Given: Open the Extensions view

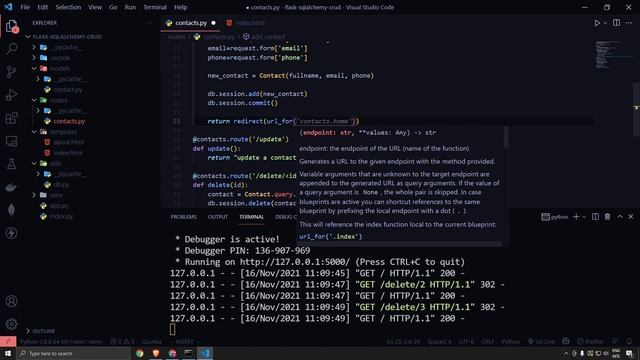Looking at the screenshot, I should point(11,118).
